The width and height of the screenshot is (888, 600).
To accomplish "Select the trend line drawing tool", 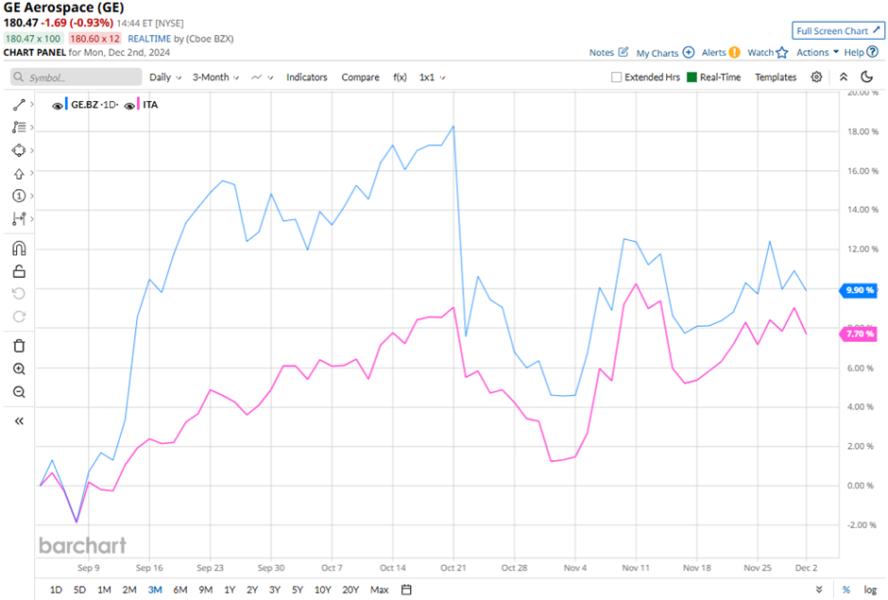I will [x=19, y=104].
